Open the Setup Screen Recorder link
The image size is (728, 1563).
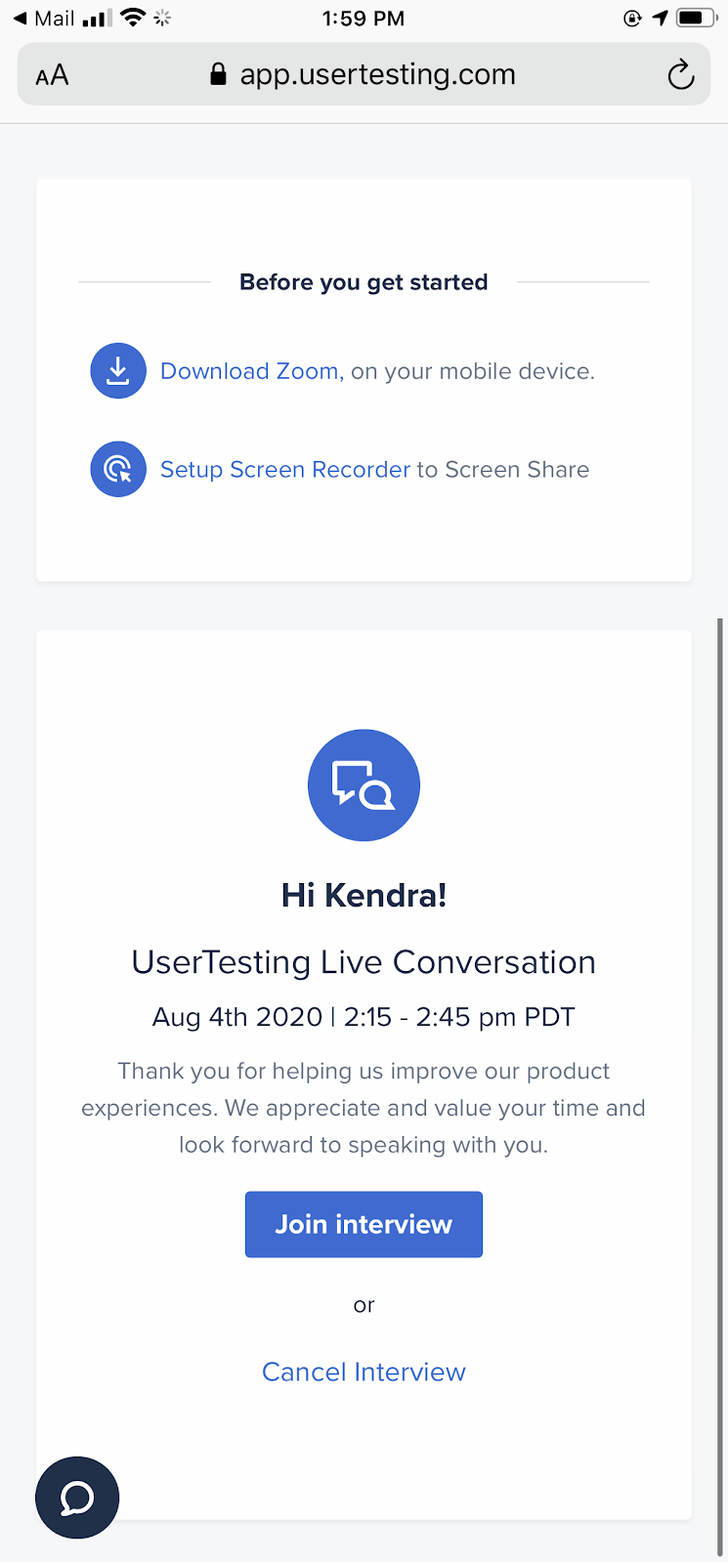coord(285,469)
